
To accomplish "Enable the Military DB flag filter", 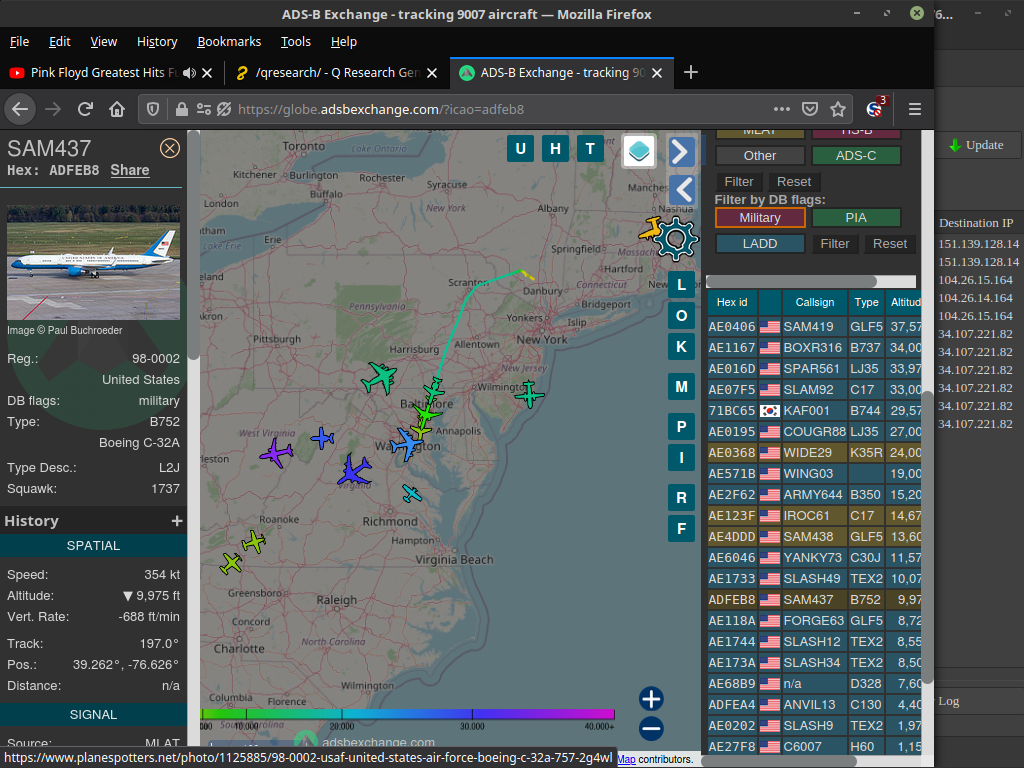I will pyautogui.click(x=760, y=217).
